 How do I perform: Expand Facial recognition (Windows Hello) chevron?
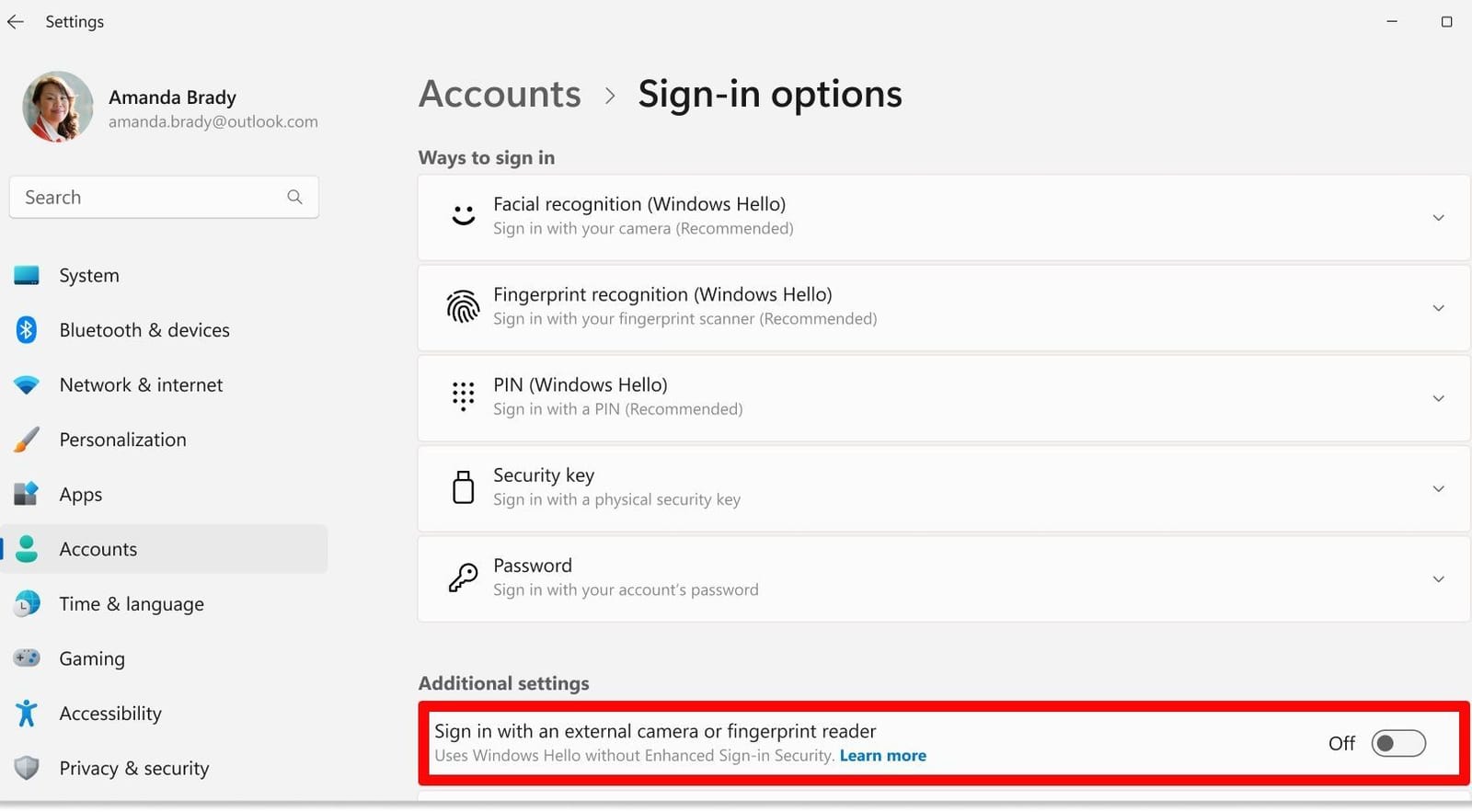[x=1438, y=218]
